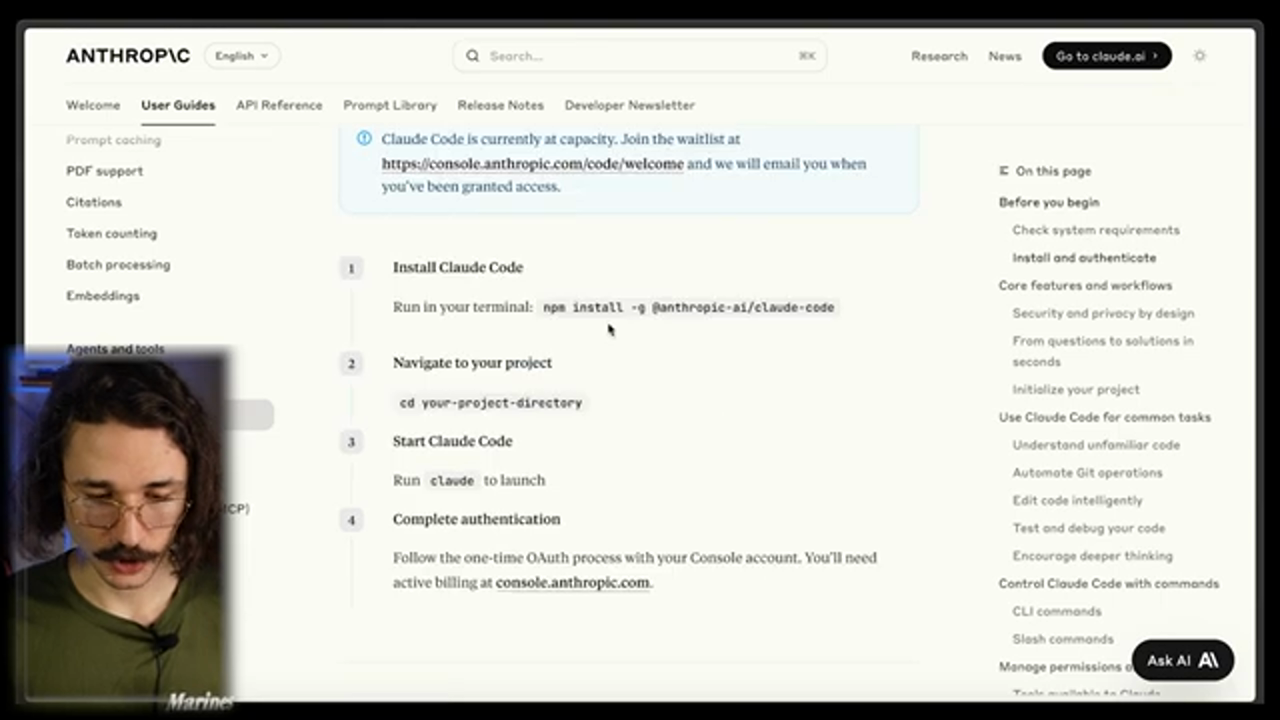Click the Install Claude Code step heading

(458, 267)
